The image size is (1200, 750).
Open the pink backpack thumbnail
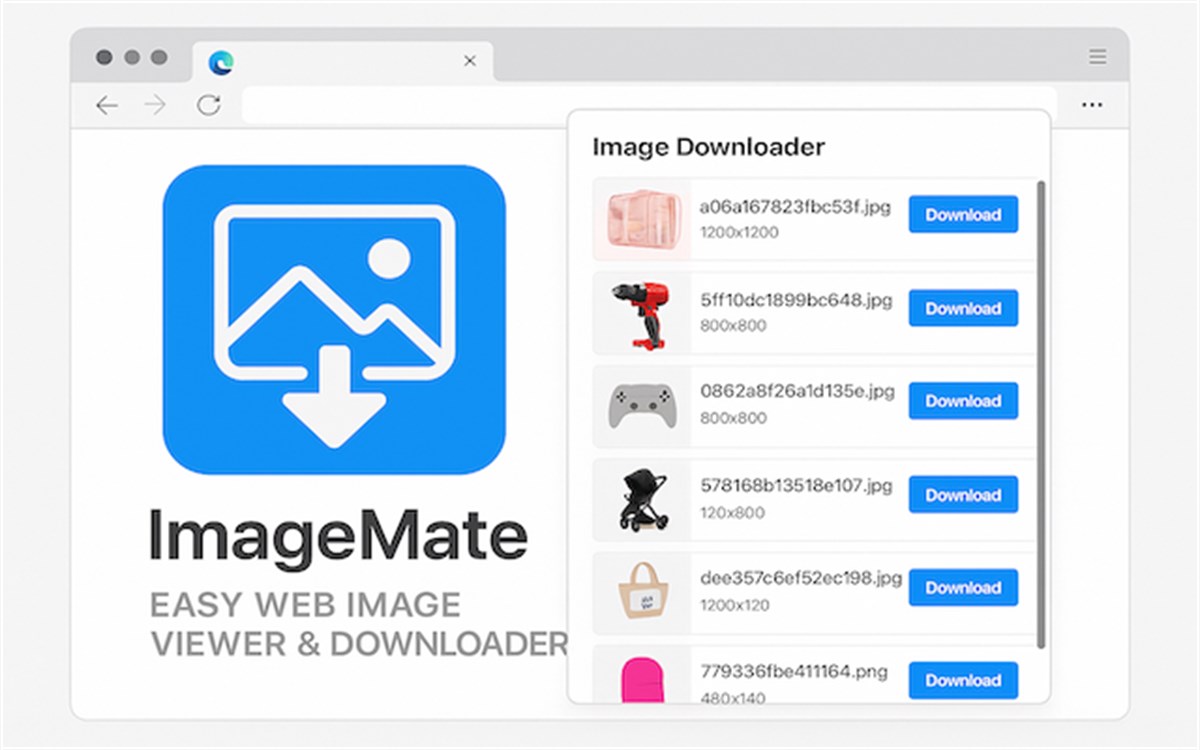pyautogui.click(x=642, y=673)
